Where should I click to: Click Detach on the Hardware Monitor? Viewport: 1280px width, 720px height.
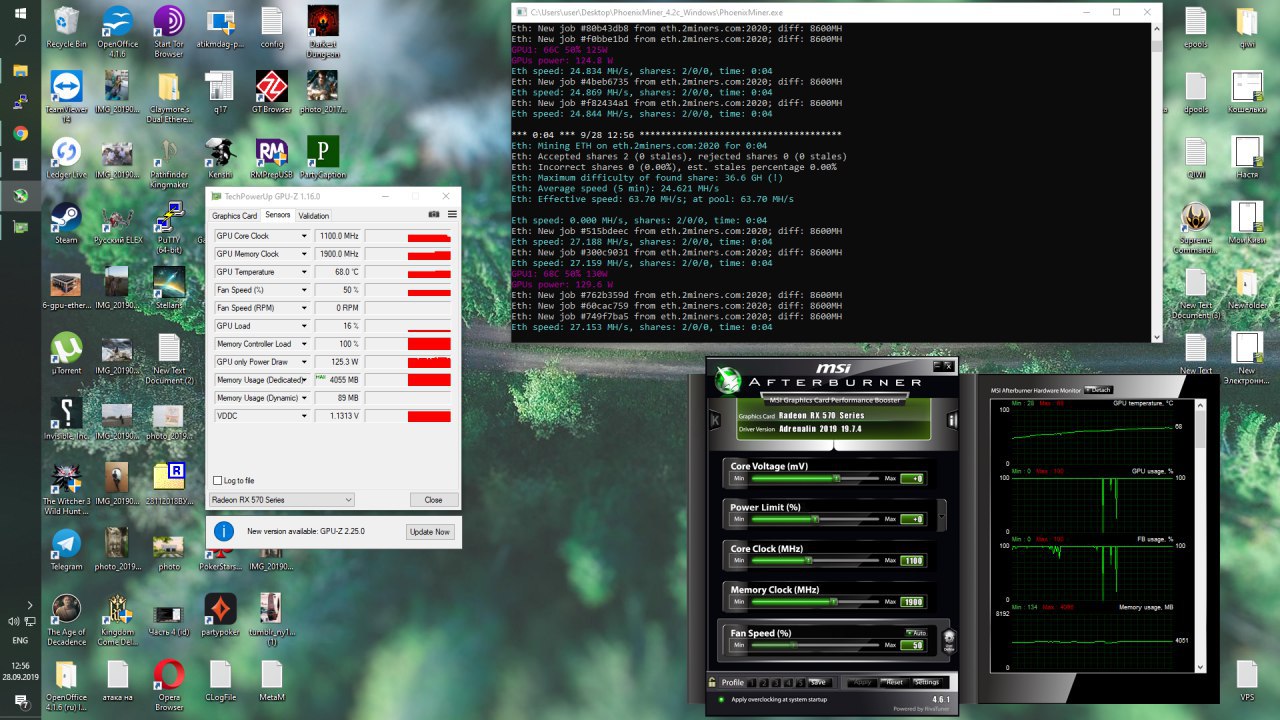click(1097, 390)
